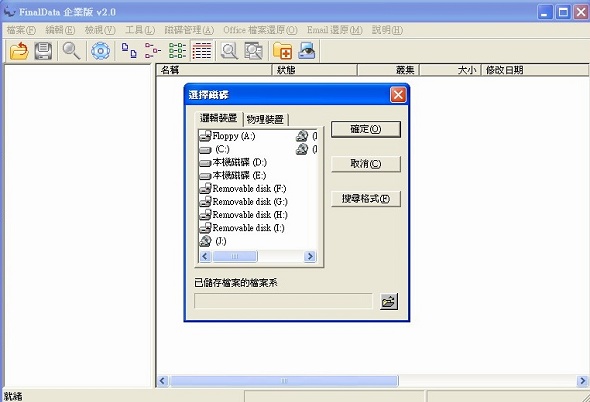Select the (C:) drive

pos(214,149)
